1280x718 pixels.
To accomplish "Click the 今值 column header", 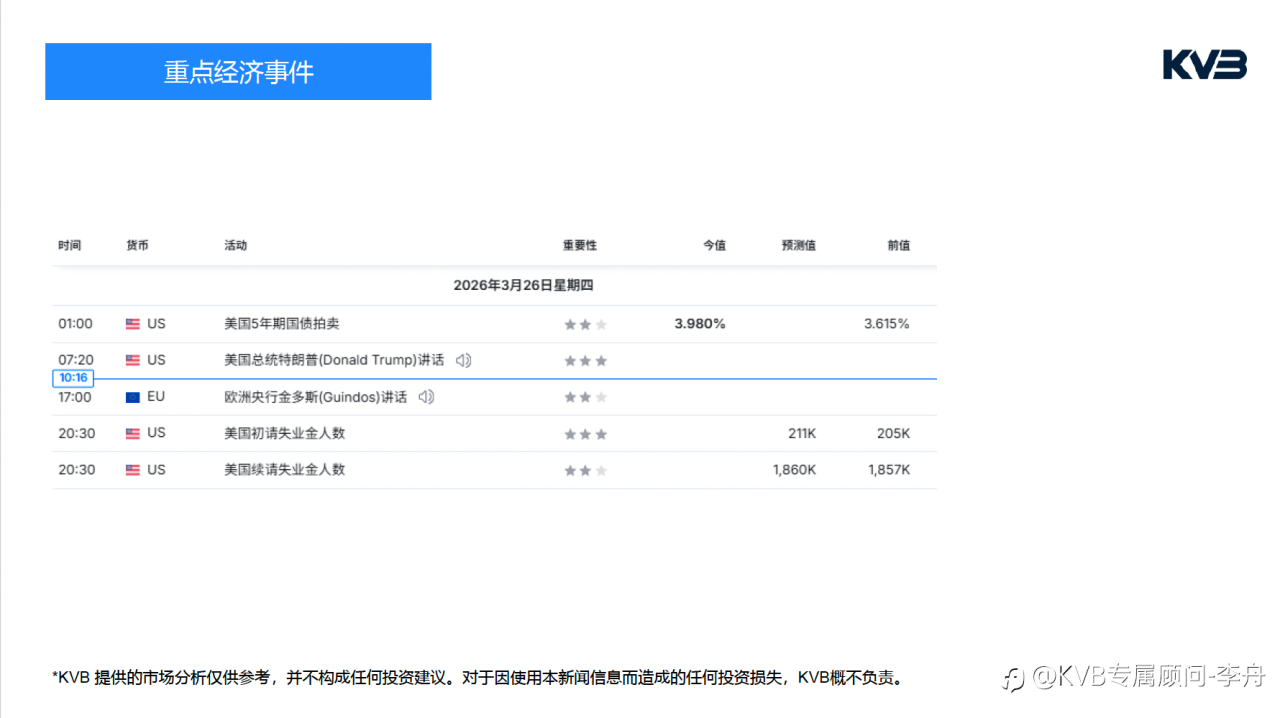I will pos(714,245).
